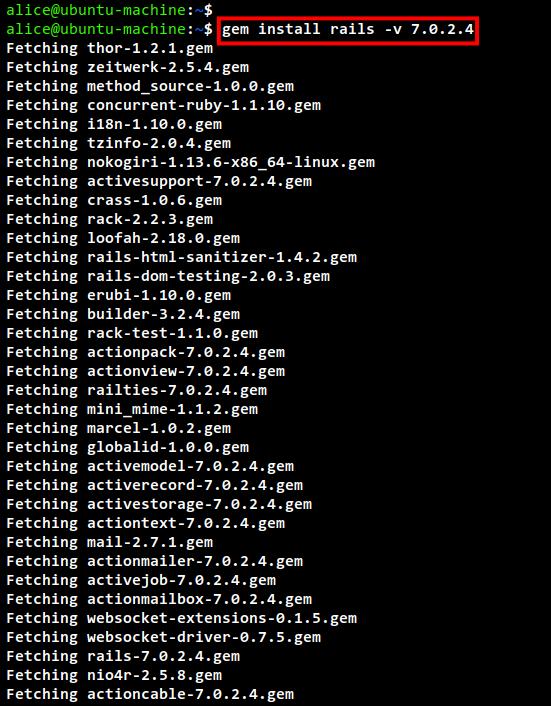Image resolution: width=551 pixels, height=706 pixels.
Task: Select activesupport-7.0.2.4.gem text
Action: pos(199,181)
